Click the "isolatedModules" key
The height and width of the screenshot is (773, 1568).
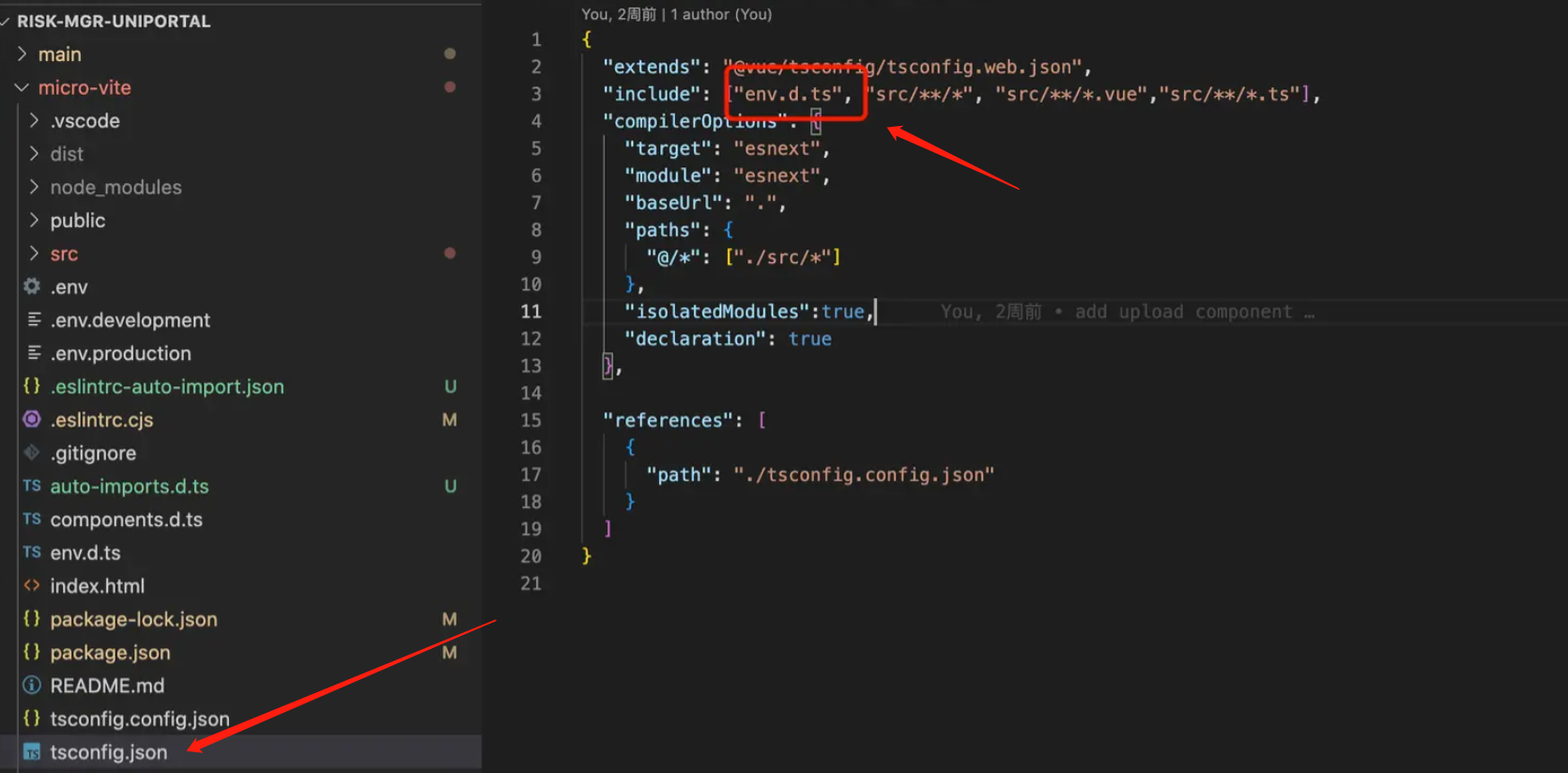coord(716,312)
